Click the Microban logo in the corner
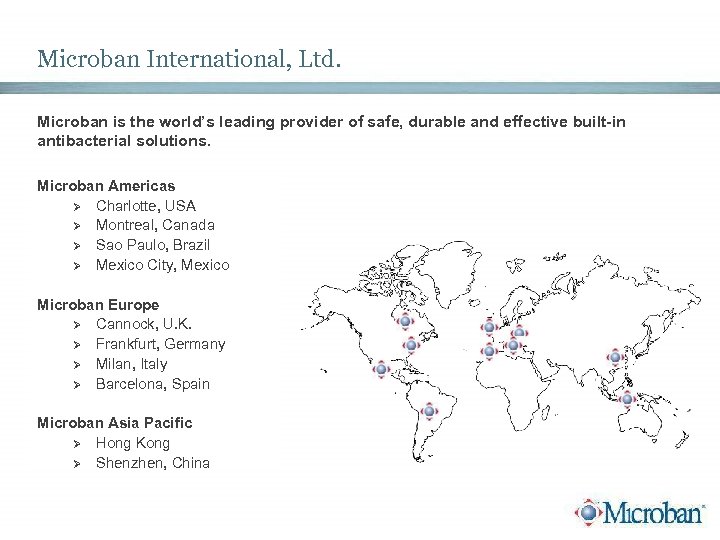 coord(640,512)
